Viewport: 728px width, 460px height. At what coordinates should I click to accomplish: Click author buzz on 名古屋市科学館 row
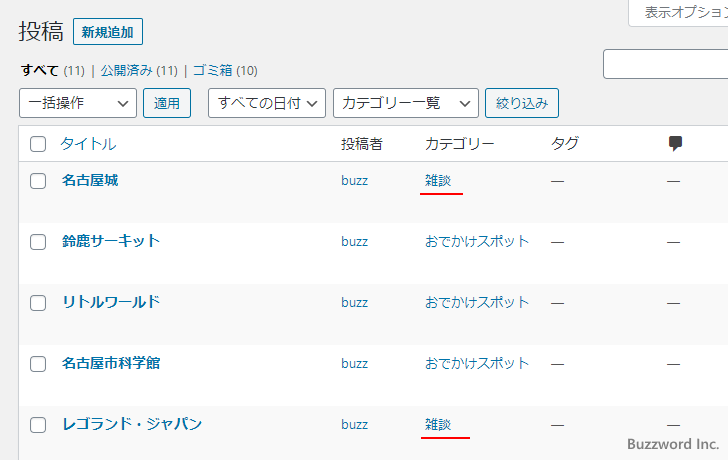pos(354,363)
